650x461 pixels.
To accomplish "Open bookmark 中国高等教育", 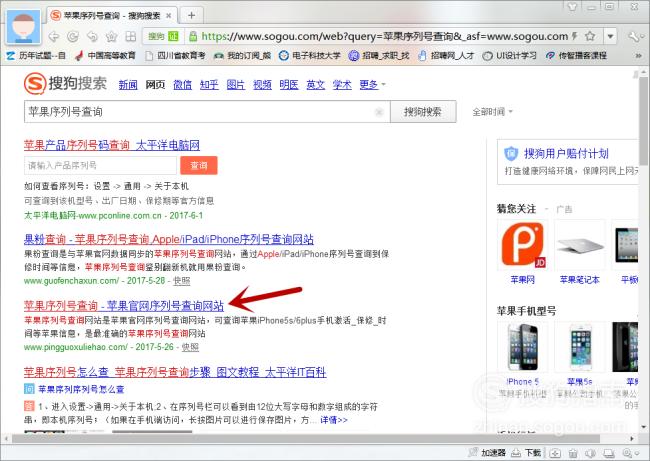I will point(106,56).
